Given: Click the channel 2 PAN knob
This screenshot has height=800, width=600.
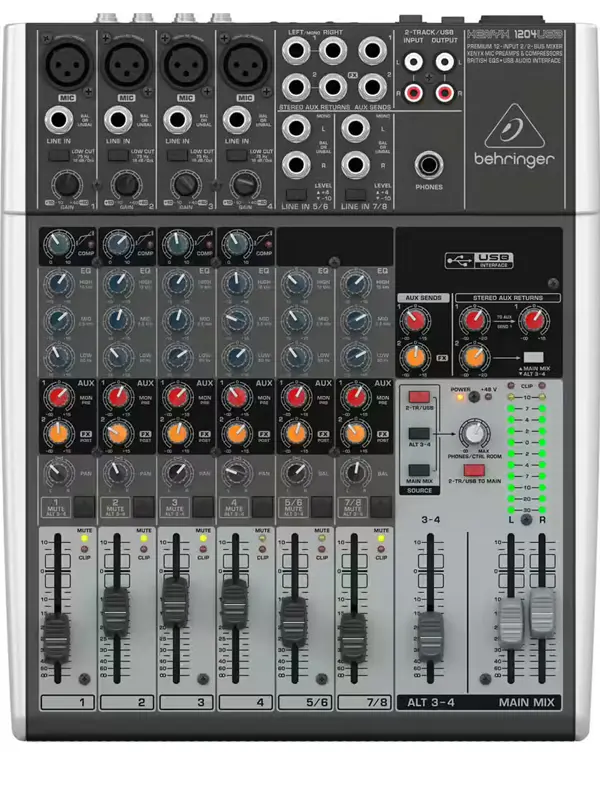Looking at the screenshot, I should (118, 473).
